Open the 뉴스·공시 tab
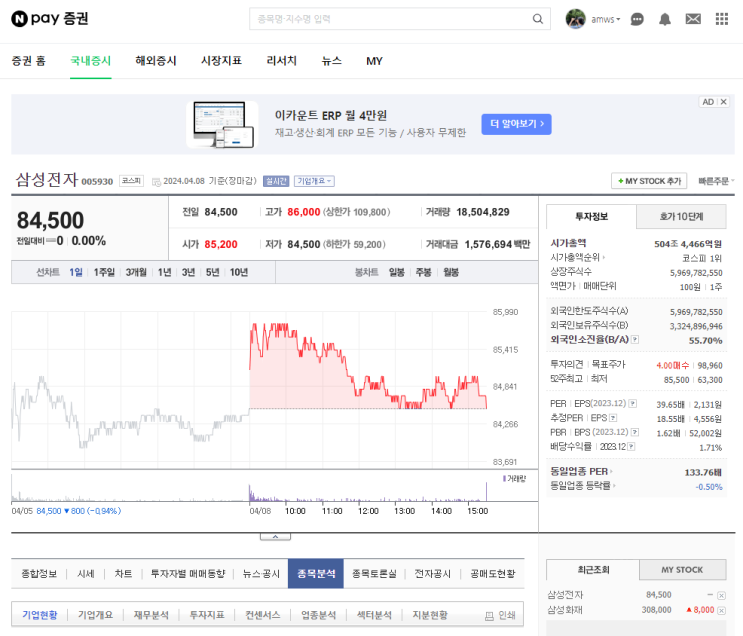The image size is (743, 636). [x=261, y=574]
